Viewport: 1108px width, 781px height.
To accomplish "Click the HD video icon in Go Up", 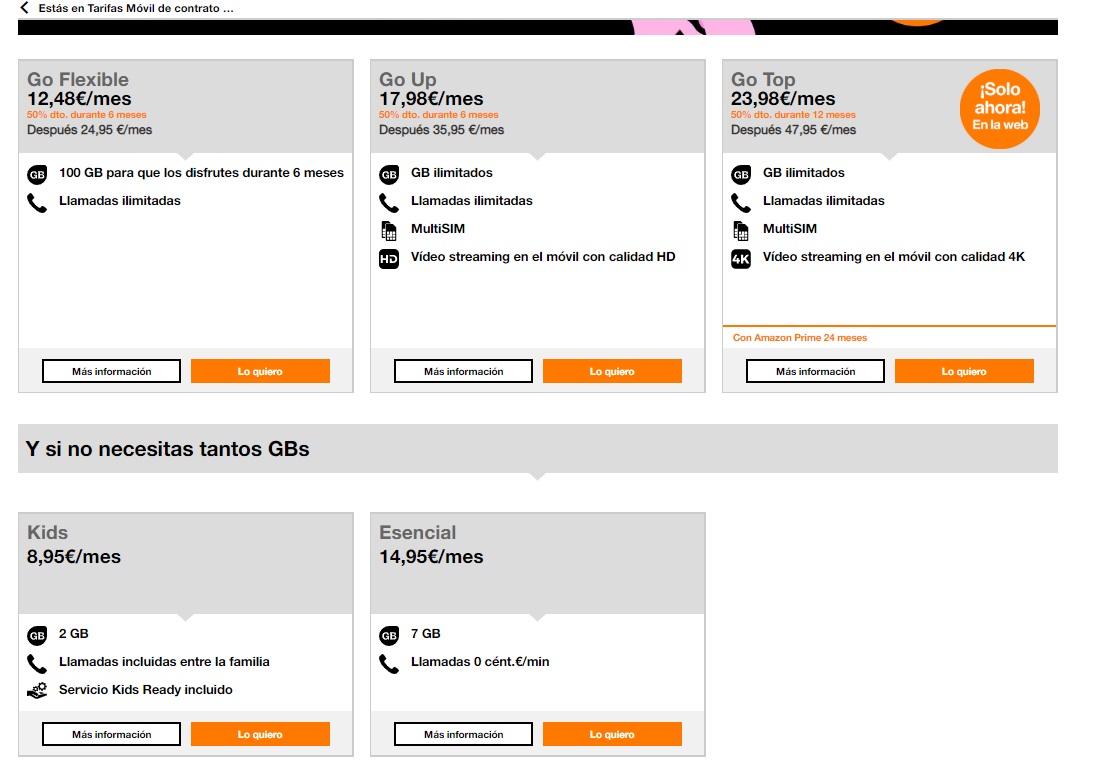I will (x=389, y=259).
